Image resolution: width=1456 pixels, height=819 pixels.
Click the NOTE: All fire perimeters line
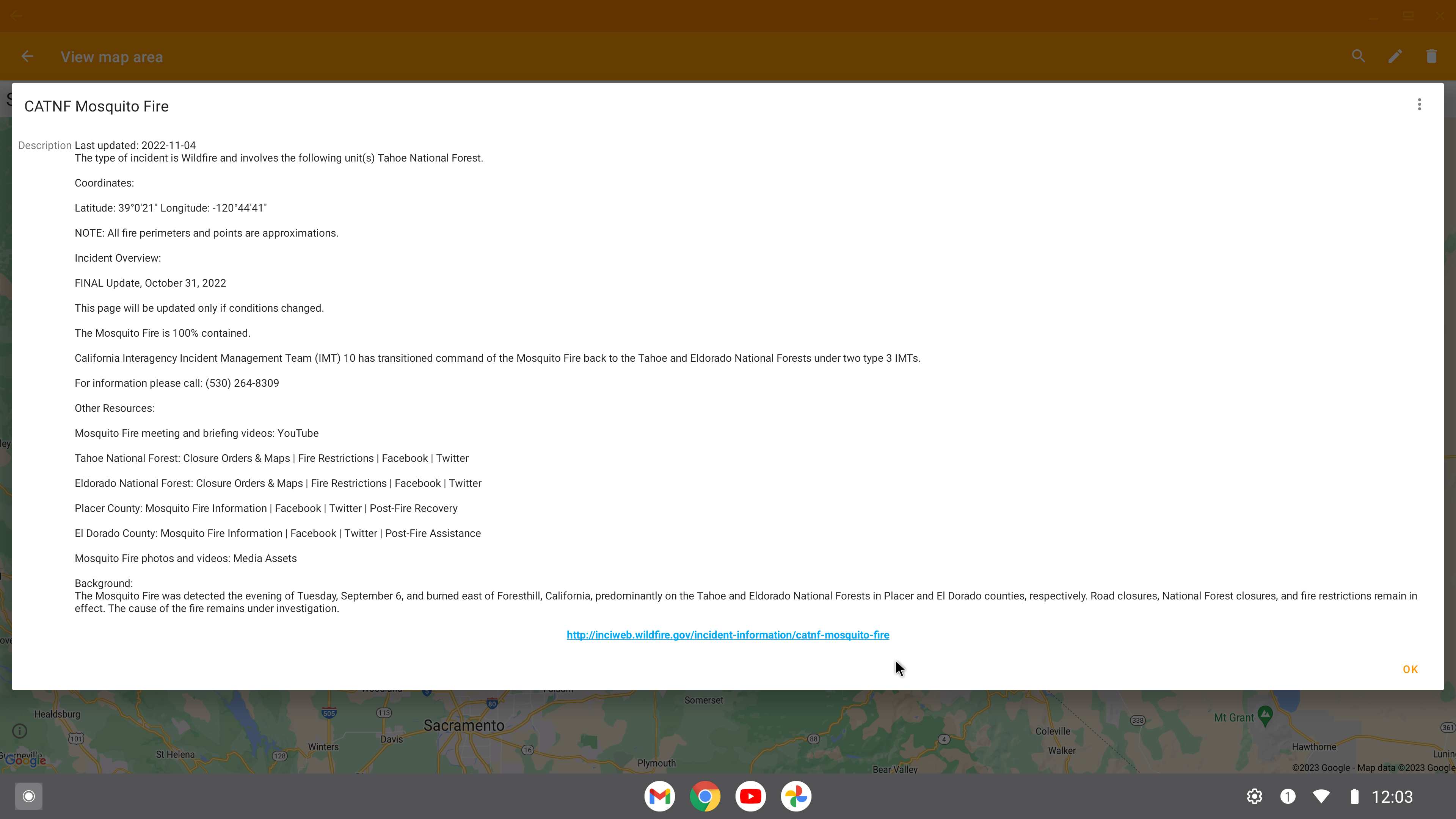(x=206, y=233)
